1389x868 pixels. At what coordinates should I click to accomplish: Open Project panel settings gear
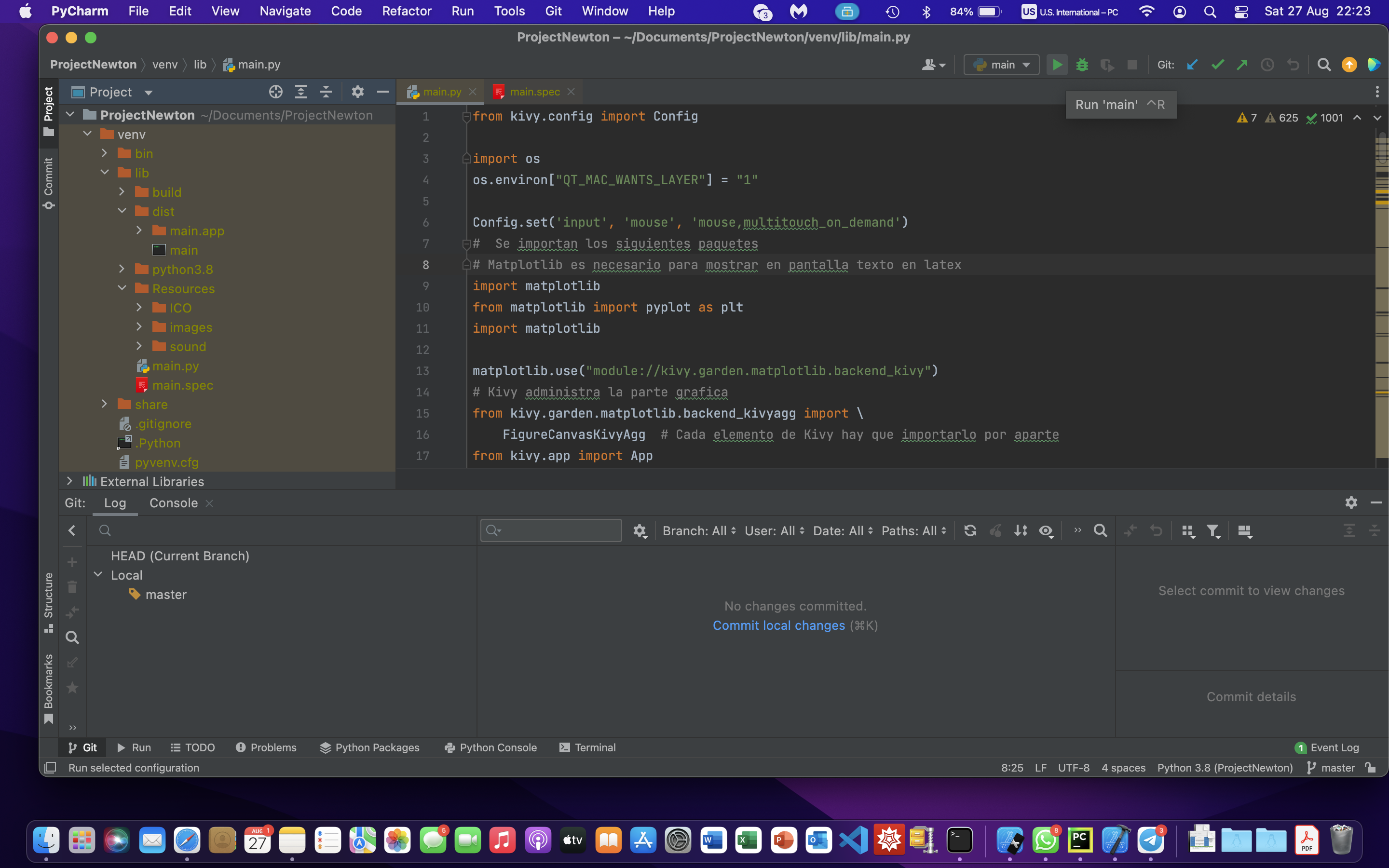click(x=357, y=92)
